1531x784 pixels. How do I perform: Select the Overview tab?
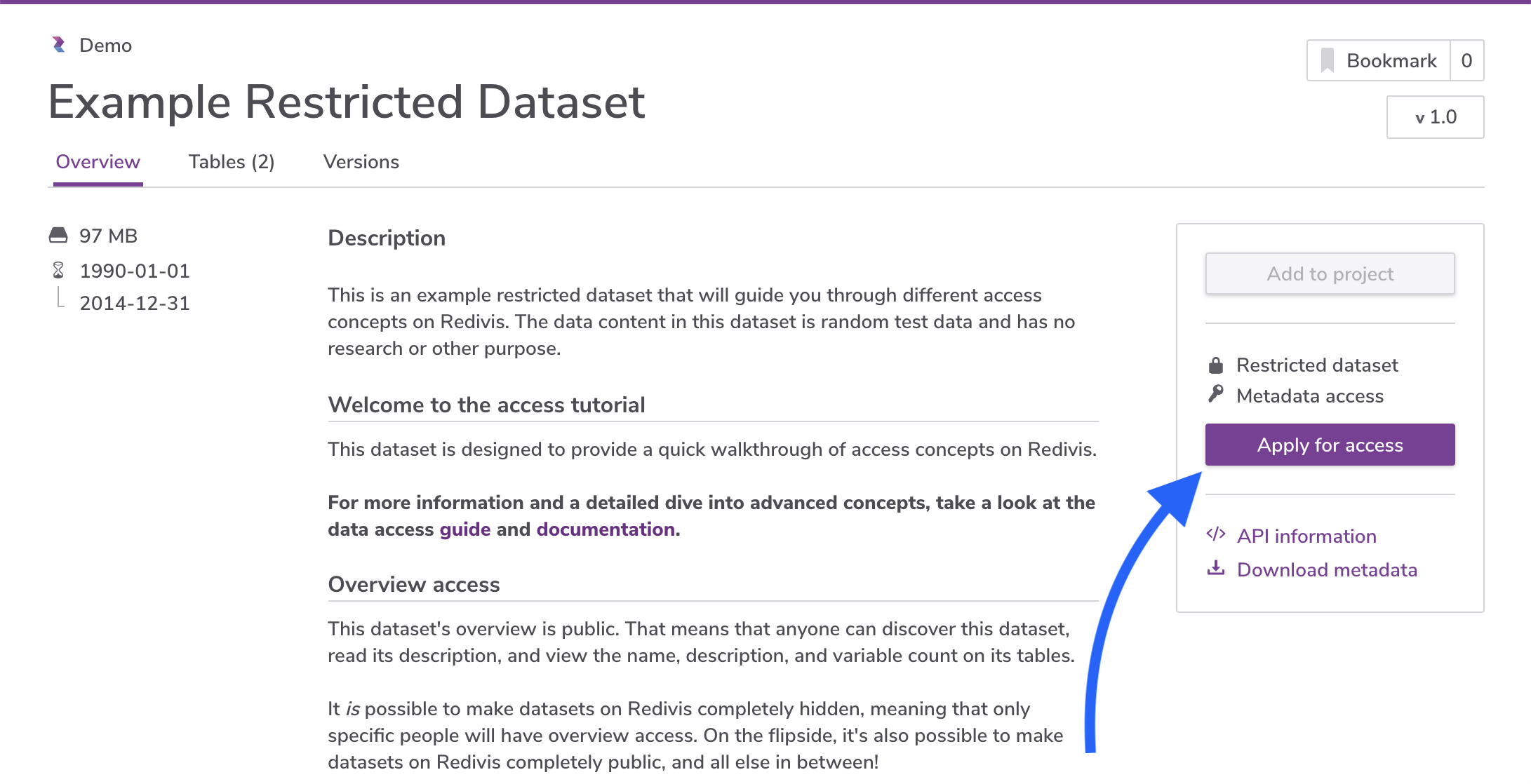point(98,162)
